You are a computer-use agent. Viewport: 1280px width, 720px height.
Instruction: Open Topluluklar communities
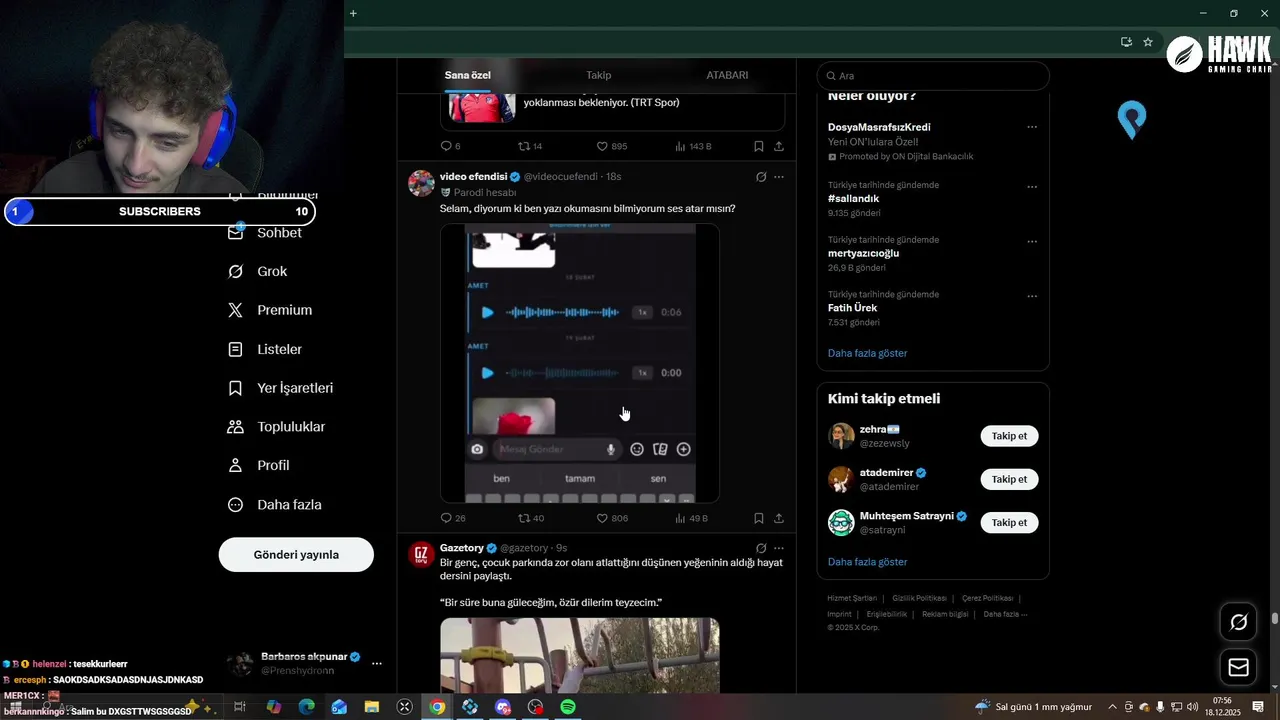click(277, 427)
